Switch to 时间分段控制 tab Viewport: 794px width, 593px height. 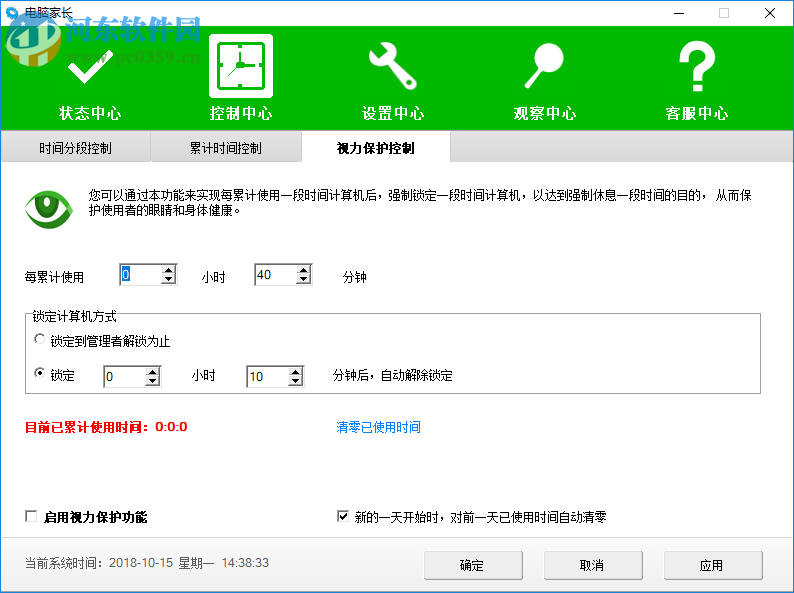(x=75, y=148)
